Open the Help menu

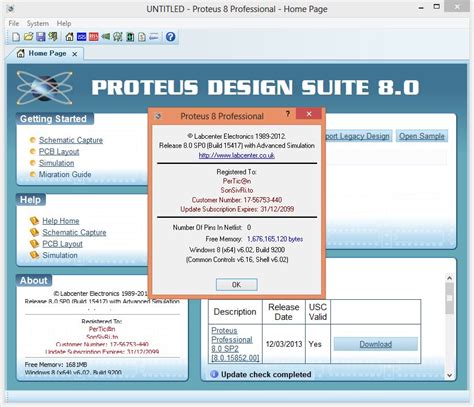[64, 23]
